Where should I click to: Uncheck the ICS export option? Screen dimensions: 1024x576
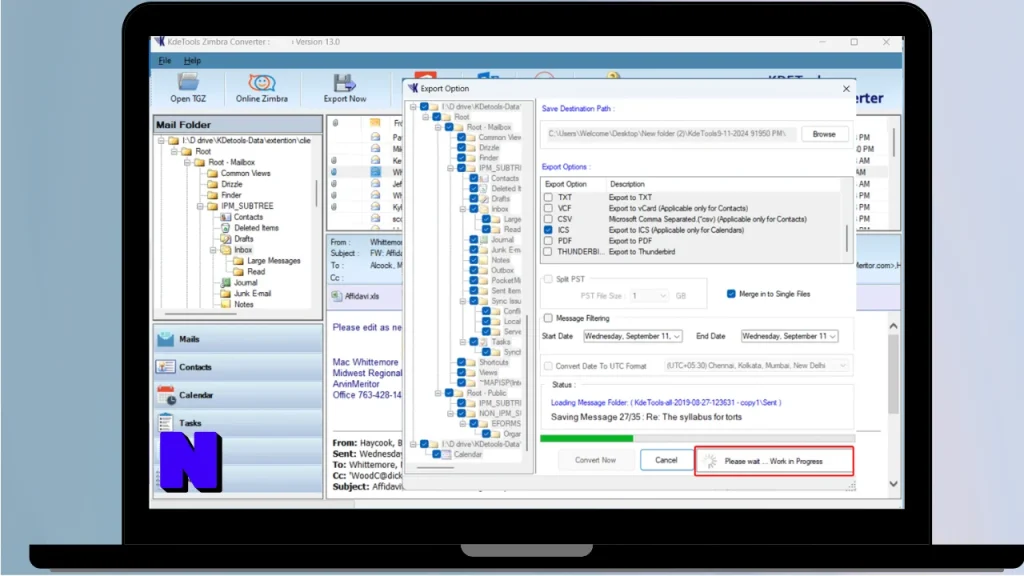pos(548,230)
